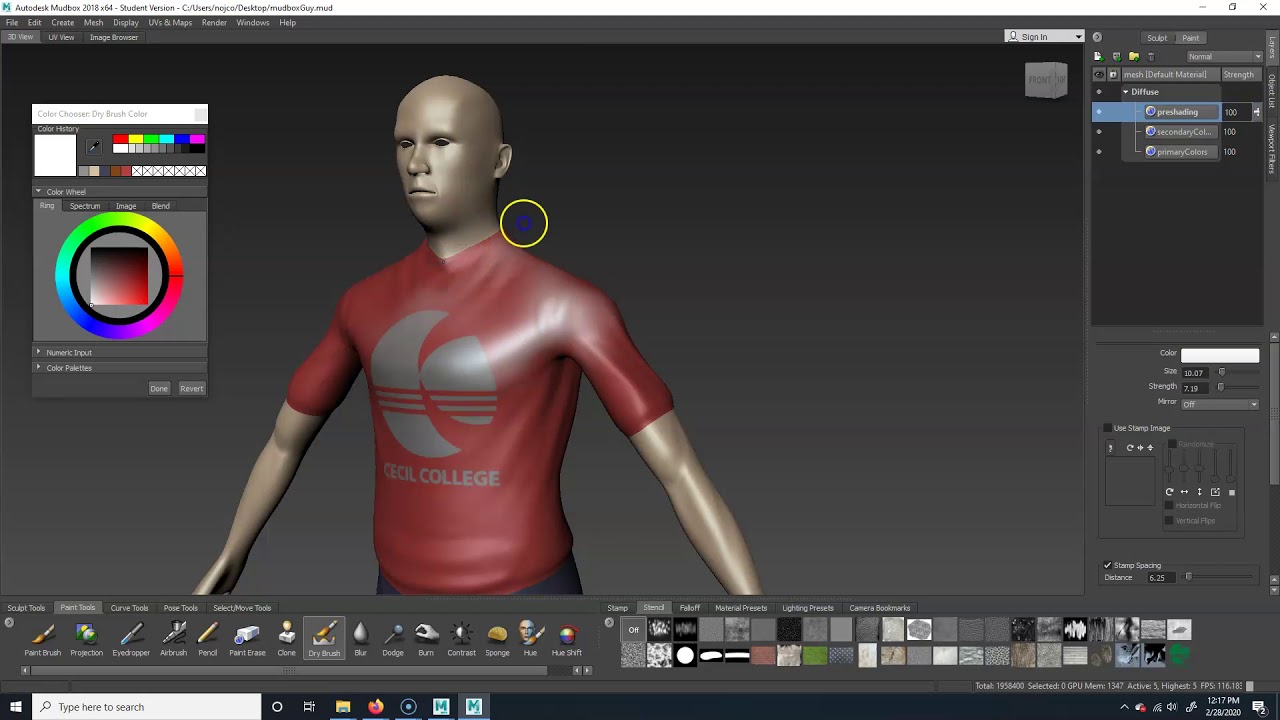1280x720 pixels.
Task: Open the Mirror dropdown
Action: [1219, 404]
